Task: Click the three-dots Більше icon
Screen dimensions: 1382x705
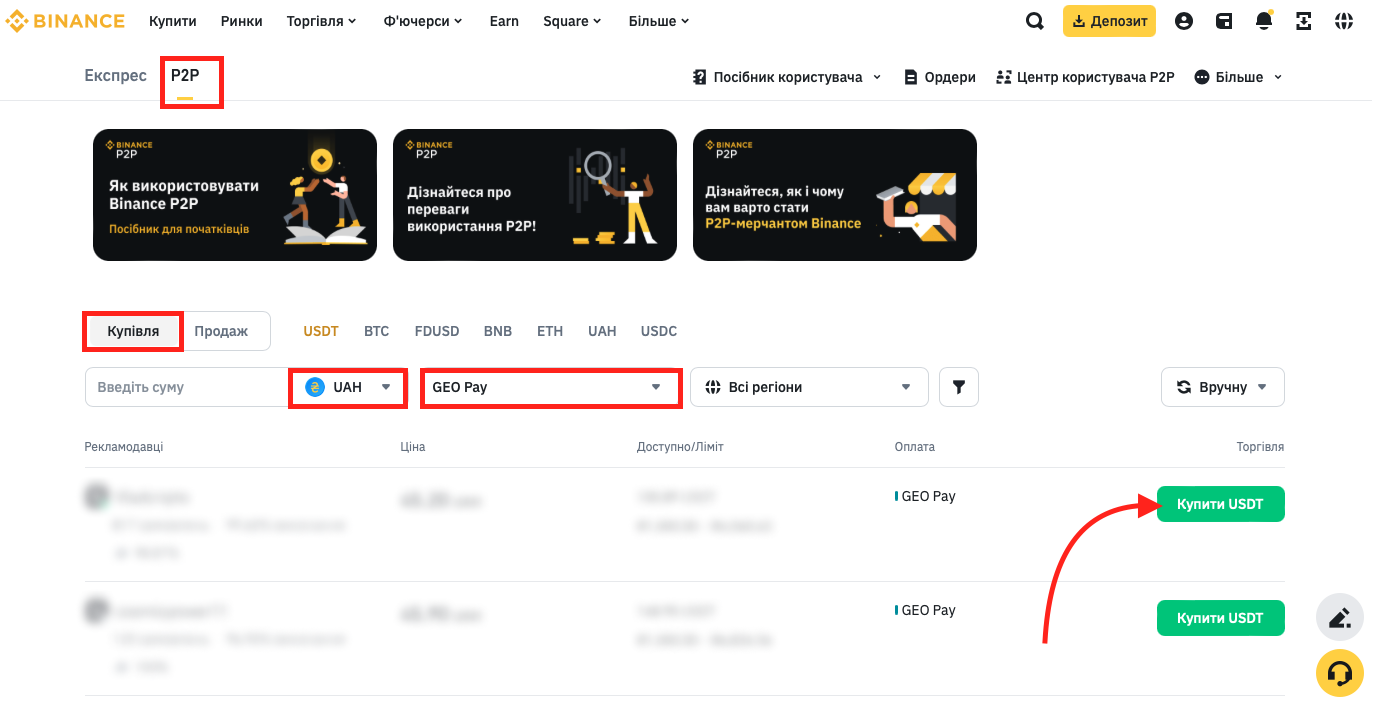Action: pyautogui.click(x=1202, y=77)
